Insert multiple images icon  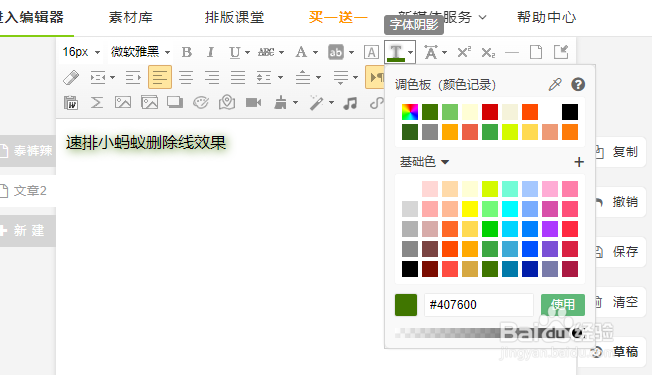(x=149, y=102)
